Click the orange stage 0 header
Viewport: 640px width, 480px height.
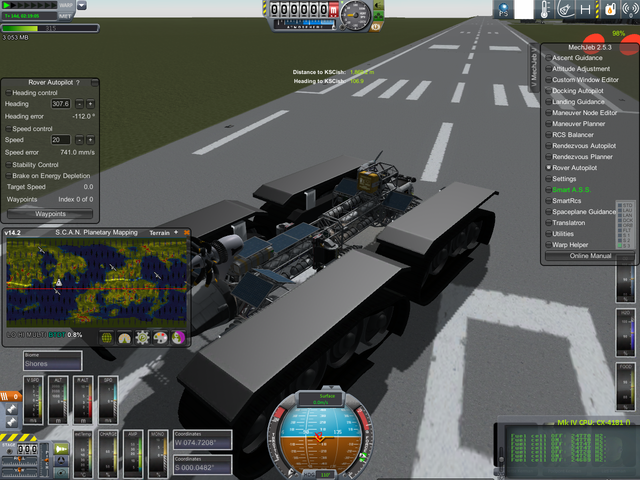pyautogui.click(x=10, y=396)
